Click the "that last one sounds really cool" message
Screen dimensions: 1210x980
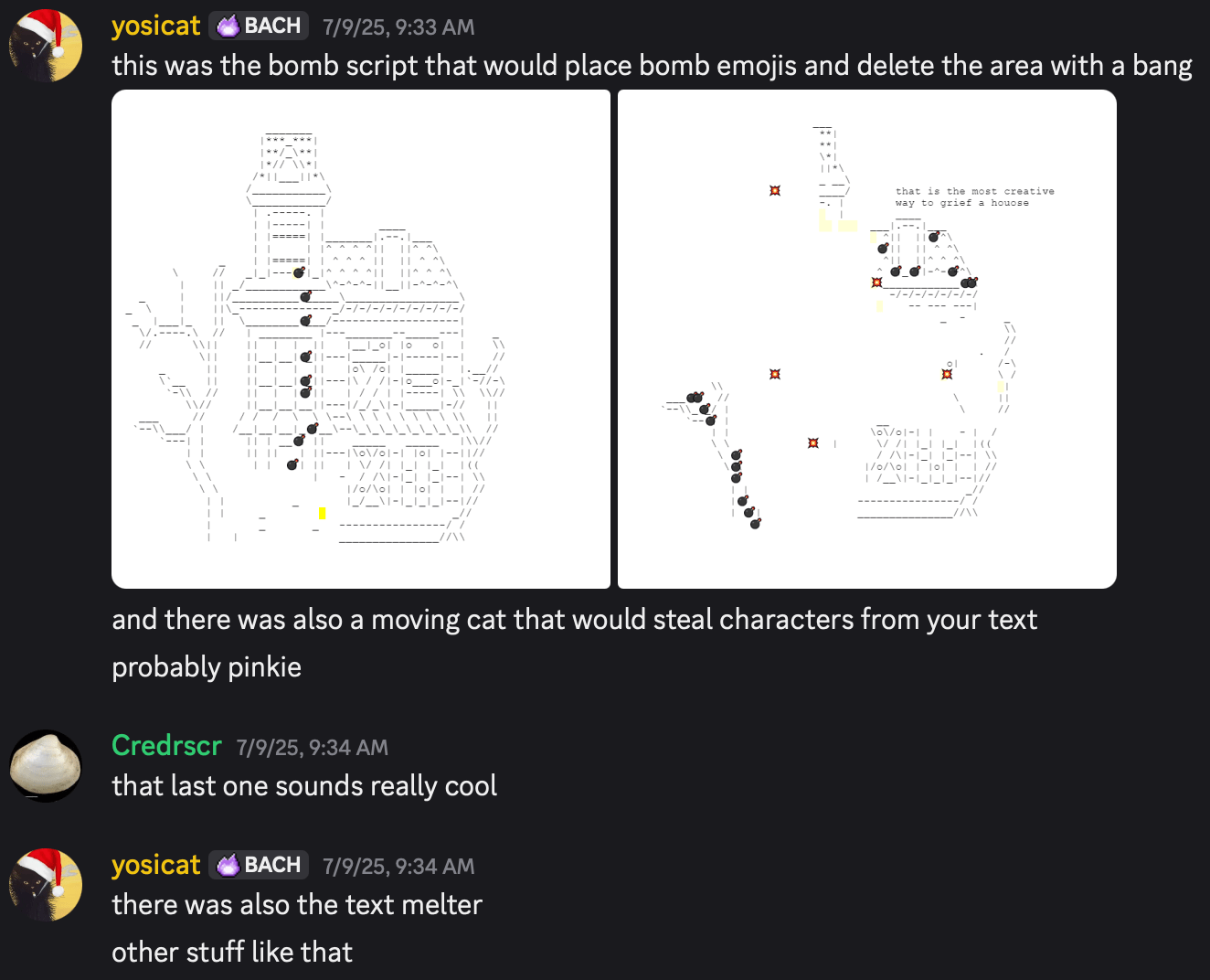[304, 786]
